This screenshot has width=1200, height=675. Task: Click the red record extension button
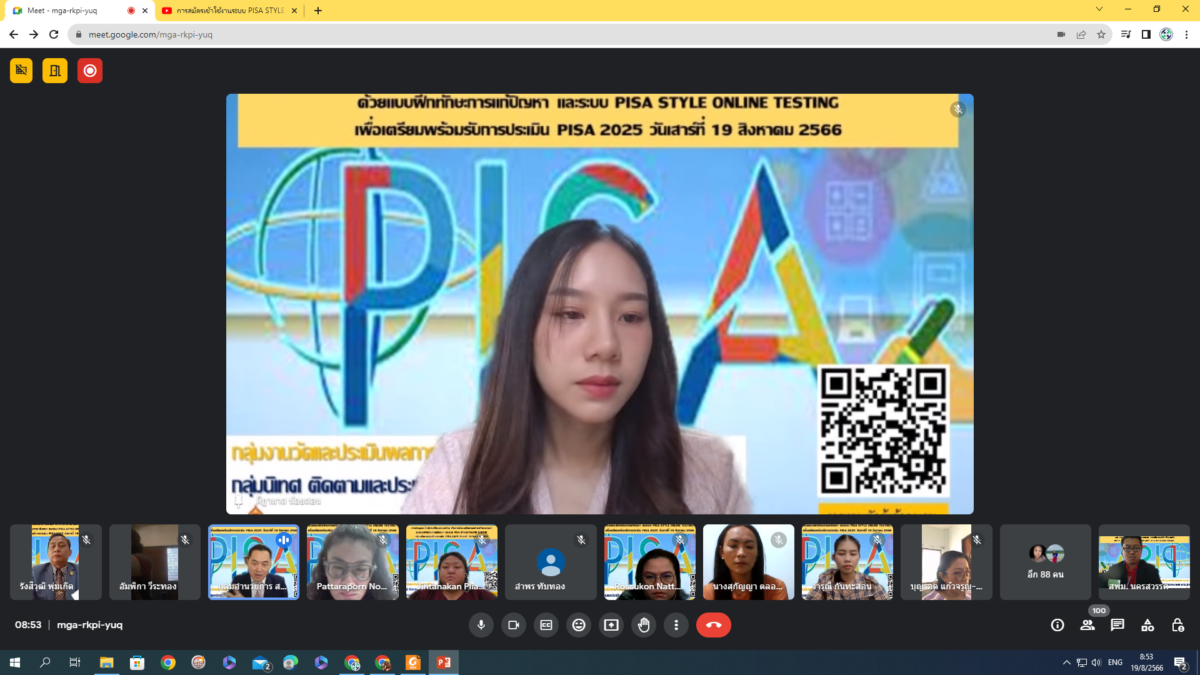[90, 71]
